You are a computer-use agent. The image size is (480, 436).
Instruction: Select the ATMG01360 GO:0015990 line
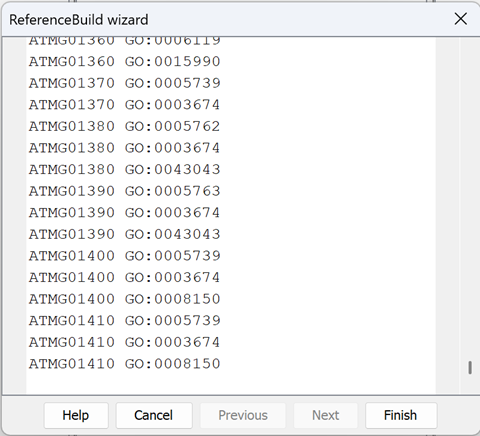pos(124,62)
